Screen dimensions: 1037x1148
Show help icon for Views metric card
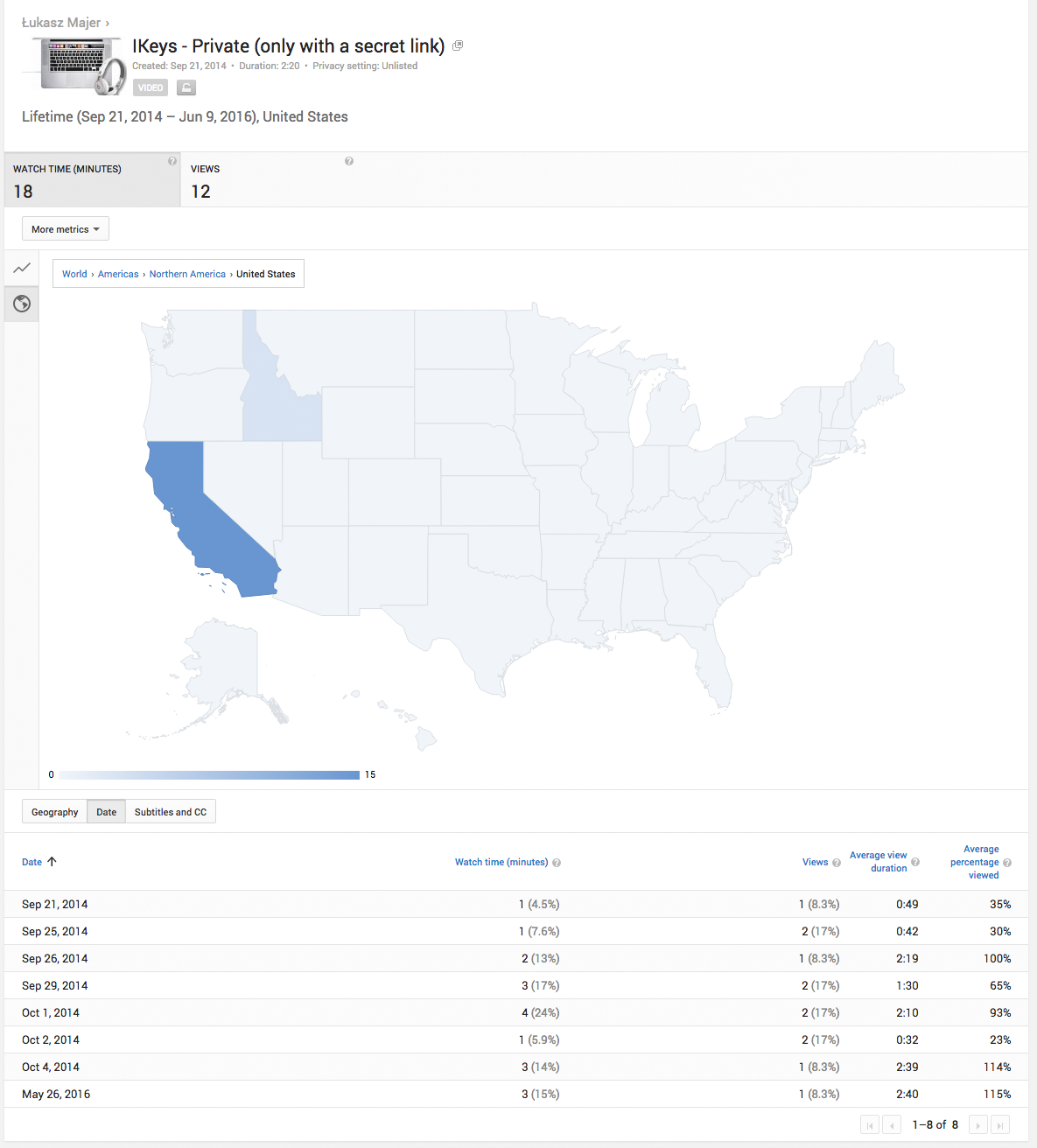pos(349,161)
